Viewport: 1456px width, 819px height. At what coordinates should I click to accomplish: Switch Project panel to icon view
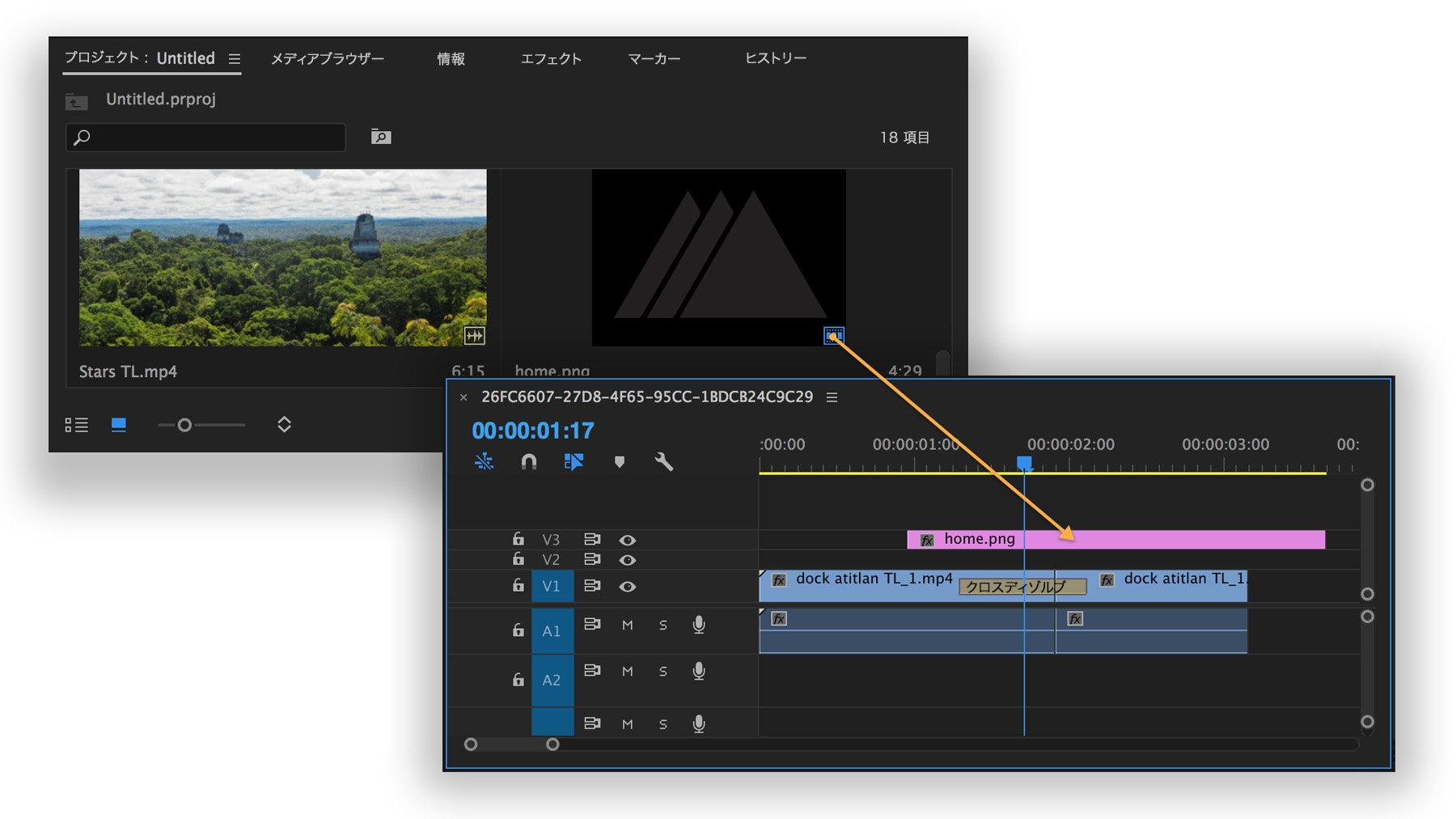coord(119,425)
